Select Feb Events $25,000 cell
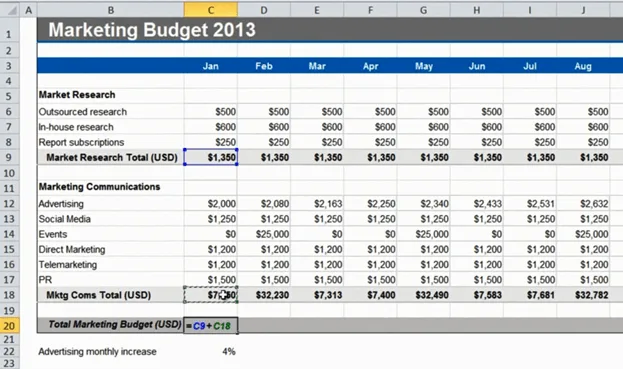 pos(264,234)
